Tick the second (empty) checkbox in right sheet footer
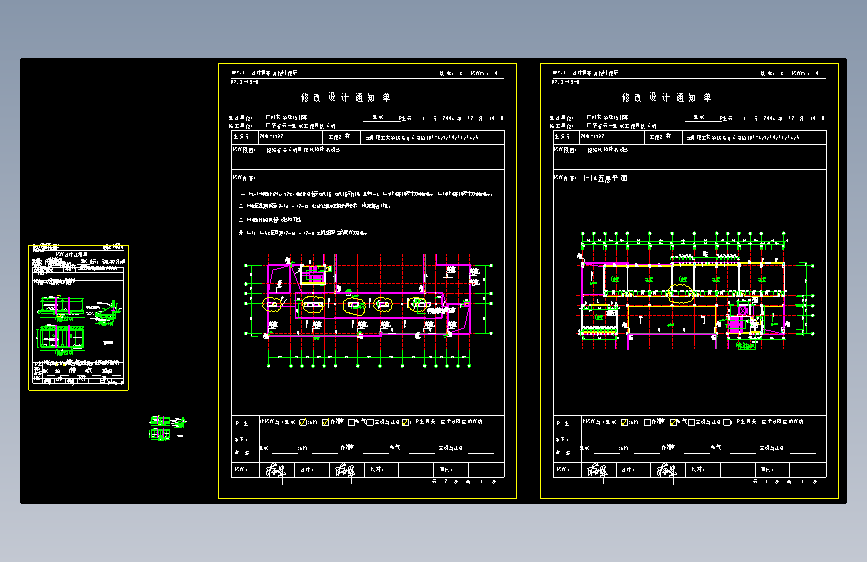Image resolution: width=867 pixels, height=562 pixels. coord(647,422)
